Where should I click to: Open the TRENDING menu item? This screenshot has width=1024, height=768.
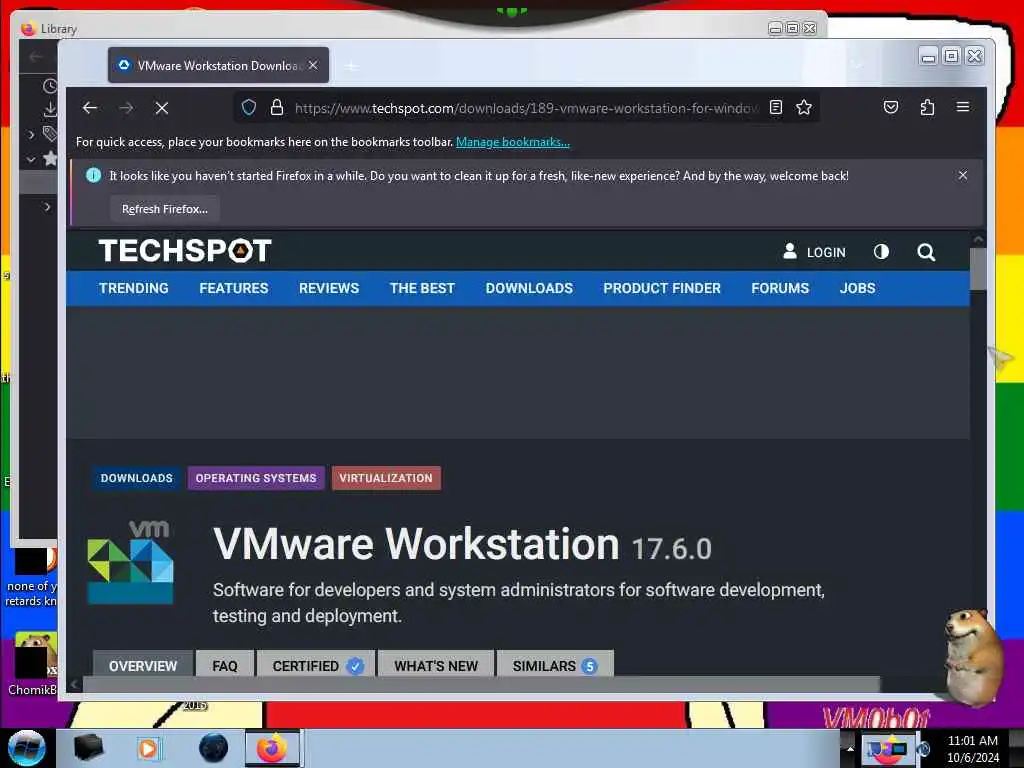134,288
